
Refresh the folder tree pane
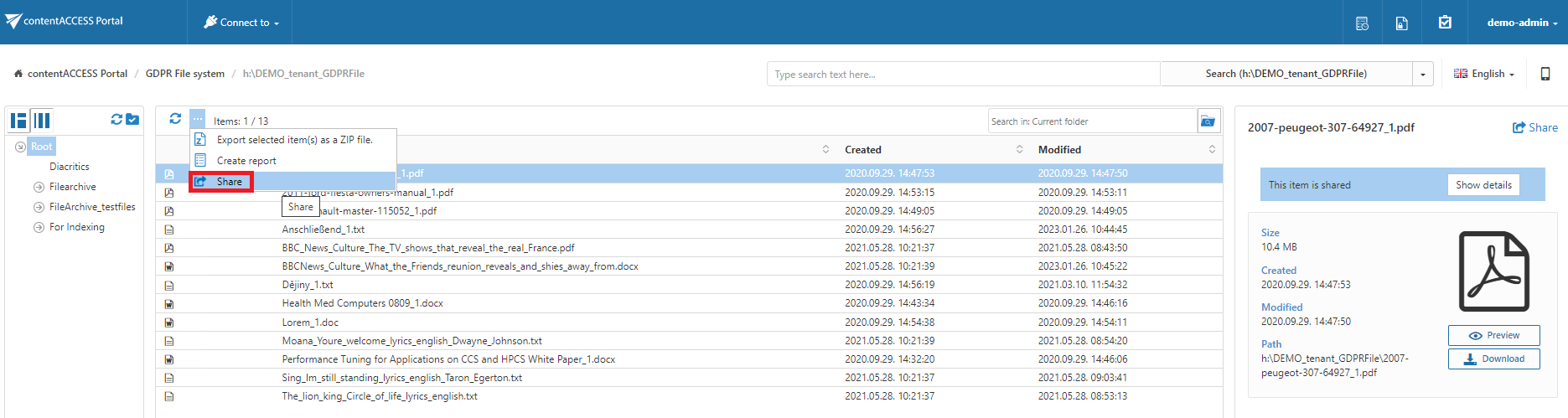(x=116, y=120)
